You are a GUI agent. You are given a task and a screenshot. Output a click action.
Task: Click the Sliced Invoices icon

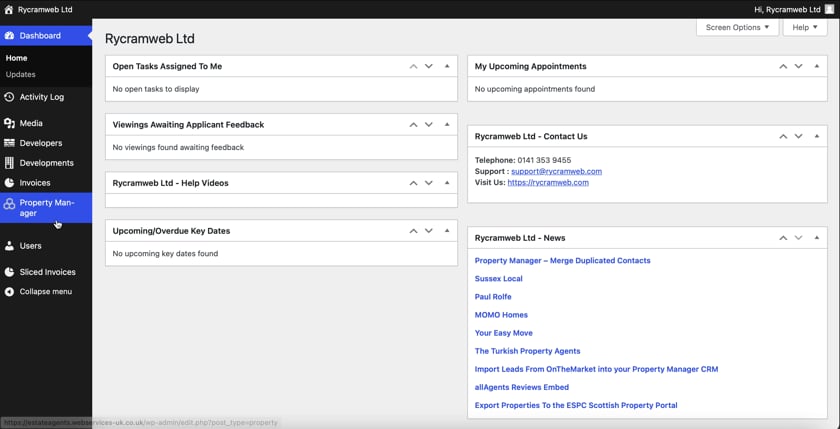point(9,272)
